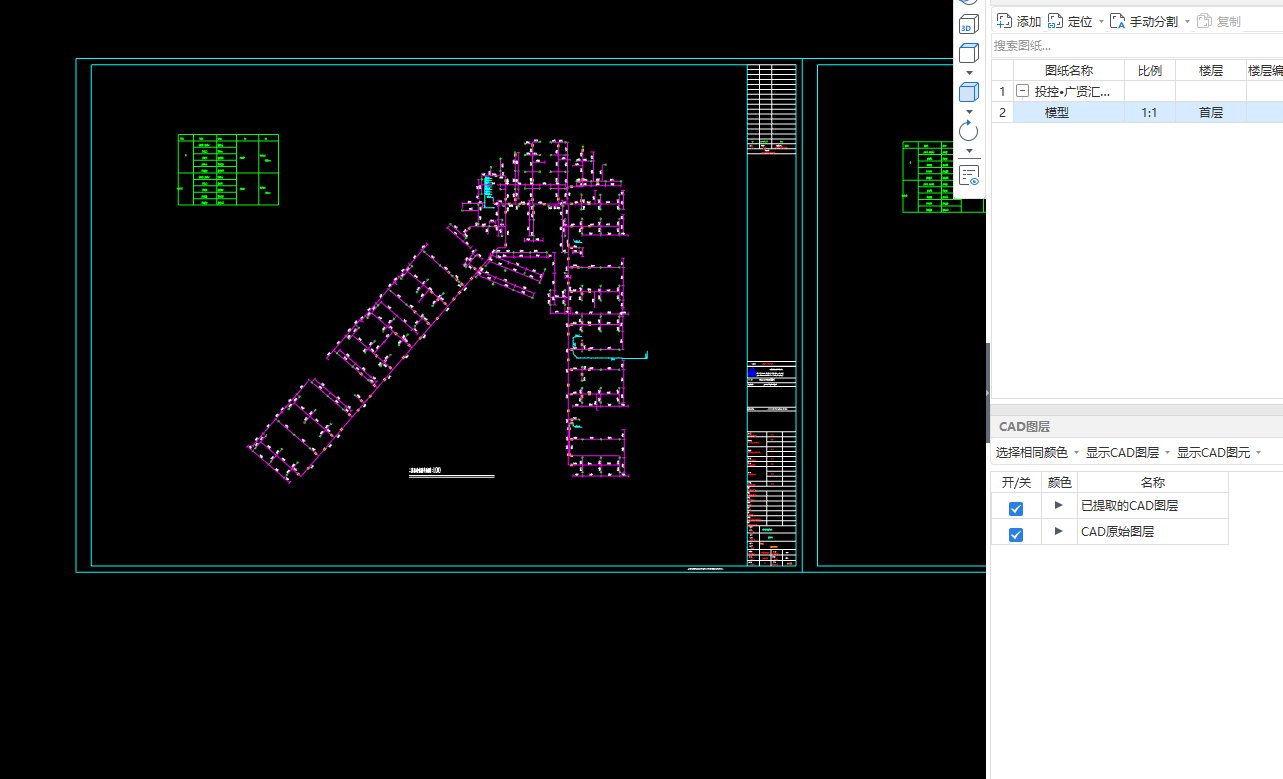Open dropdown under shaded cube icon
1283x779 pixels.
pyautogui.click(x=969, y=111)
